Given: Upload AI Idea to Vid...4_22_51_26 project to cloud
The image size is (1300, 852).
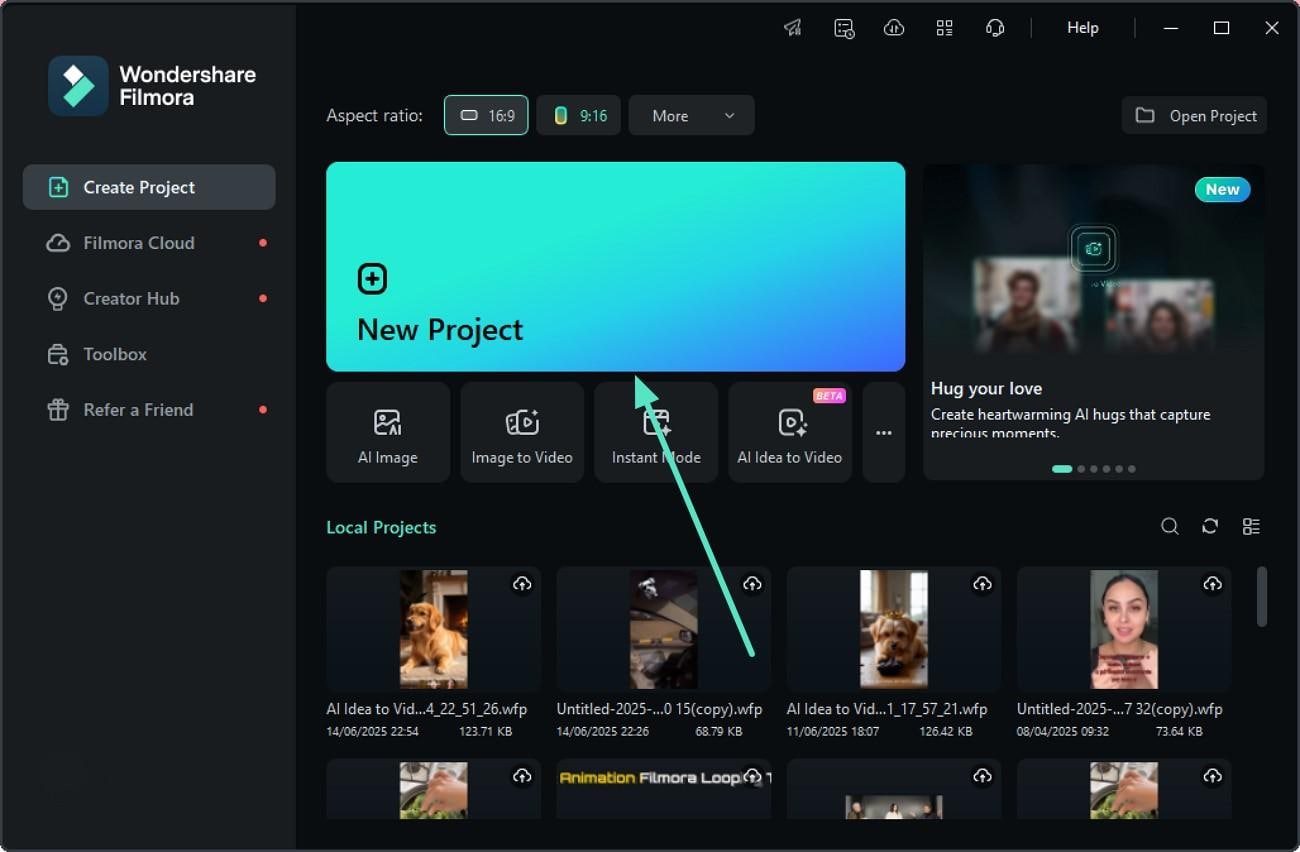Looking at the screenshot, I should point(522,584).
